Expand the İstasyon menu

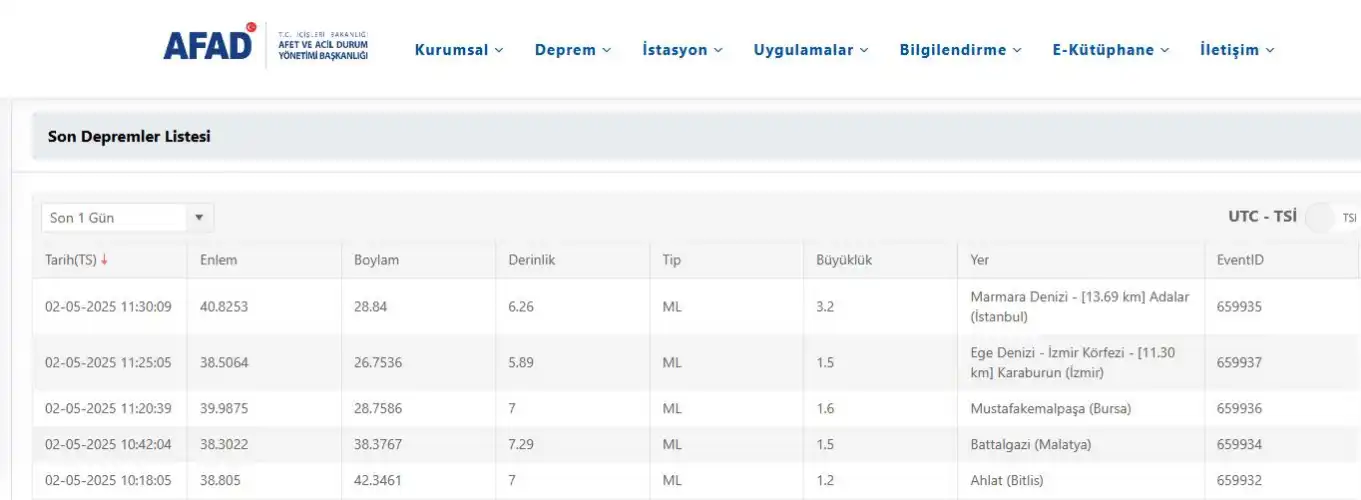click(x=682, y=50)
